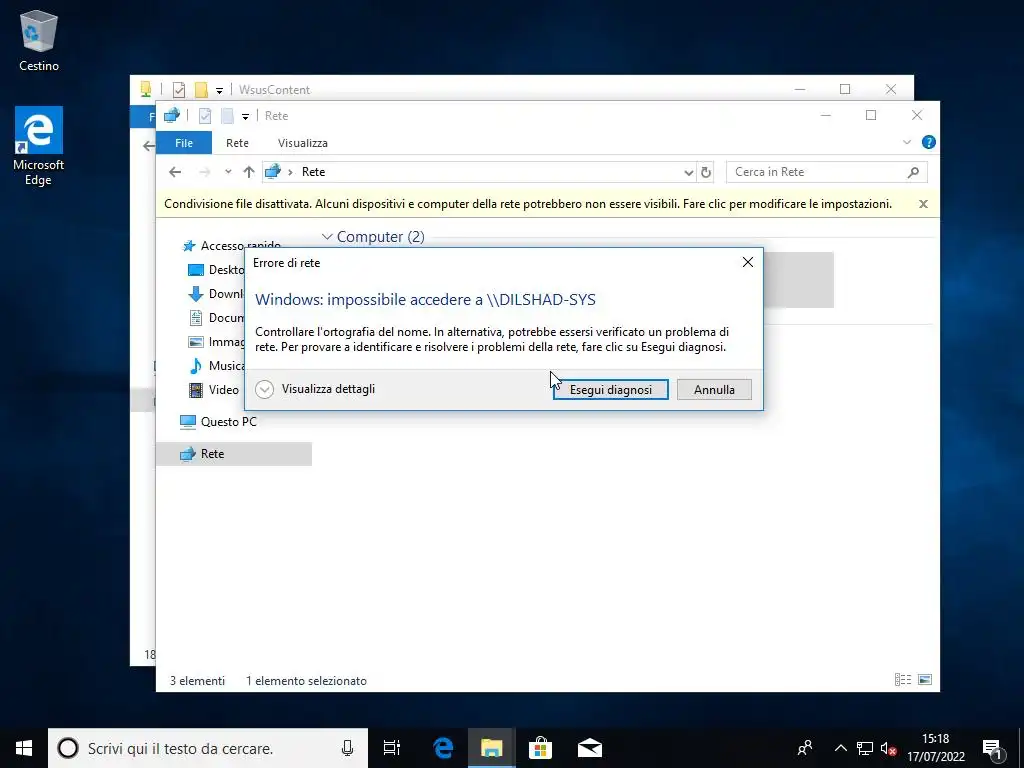Select Rete in the navigation pane
This screenshot has height=768, width=1024.
[234, 454]
